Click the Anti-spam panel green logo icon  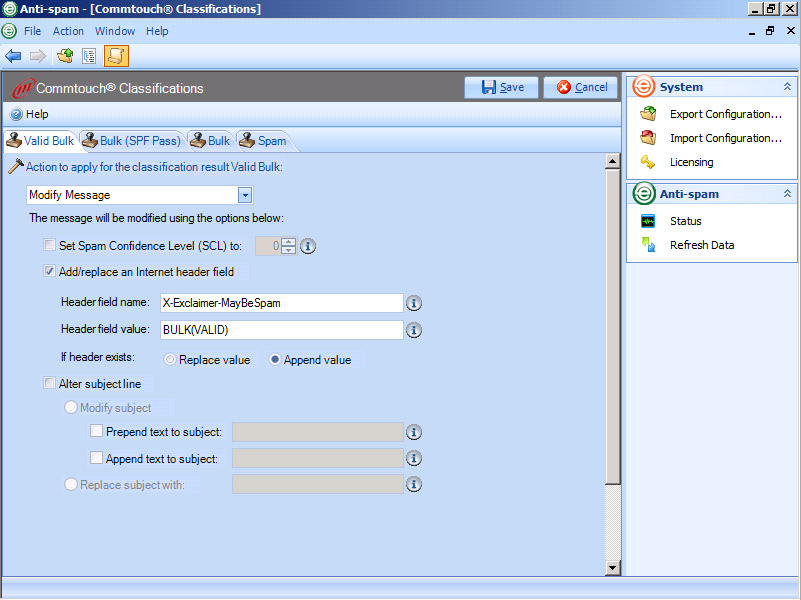point(644,194)
